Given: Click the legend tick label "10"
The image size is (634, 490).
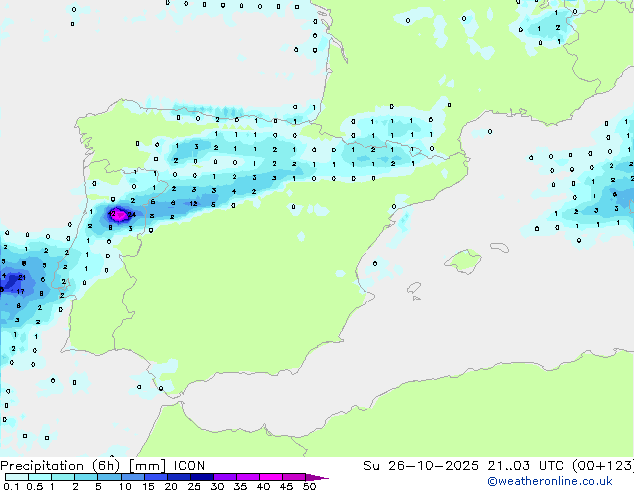Looking at the screenshot, I should (125, 486).
